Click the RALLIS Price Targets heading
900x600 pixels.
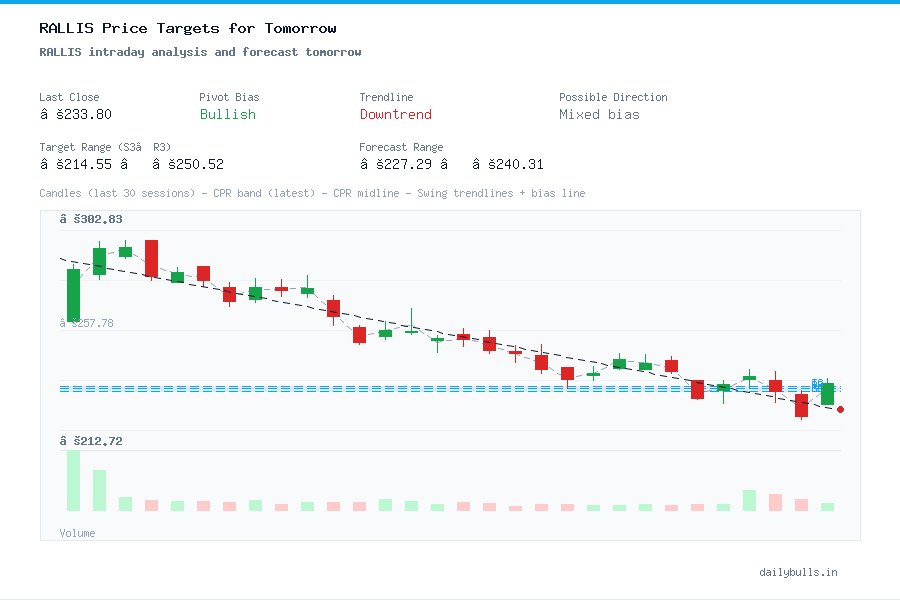click(186, 28)
